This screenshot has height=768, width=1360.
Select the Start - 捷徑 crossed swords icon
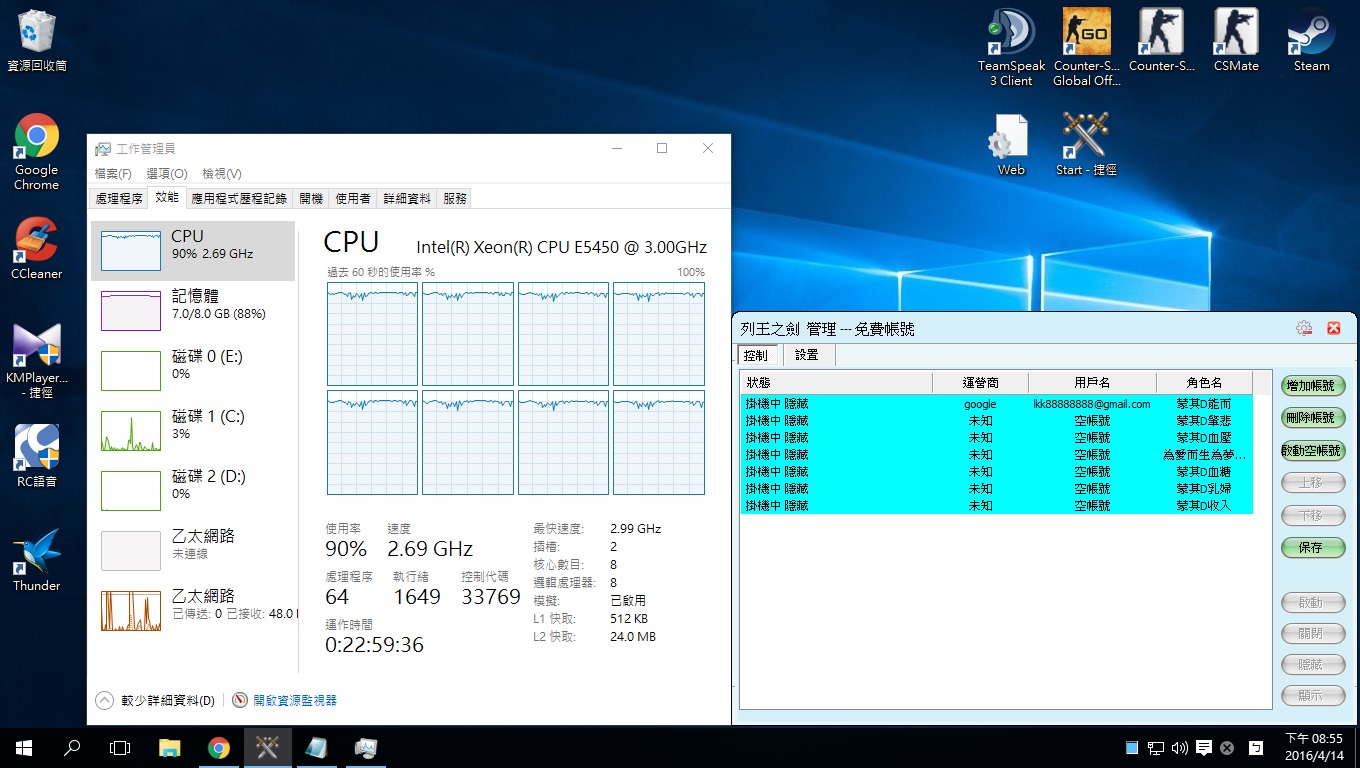[1086, 144]
